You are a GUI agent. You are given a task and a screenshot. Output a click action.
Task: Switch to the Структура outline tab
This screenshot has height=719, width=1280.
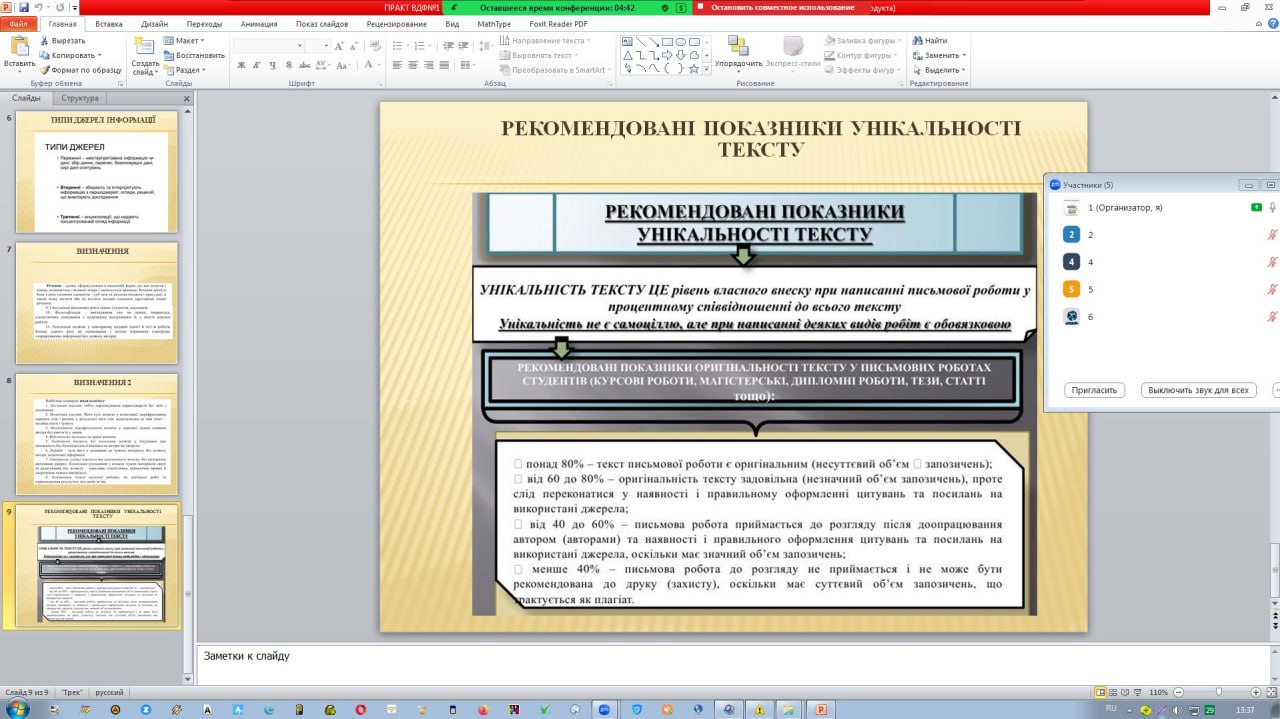point(79,98)
